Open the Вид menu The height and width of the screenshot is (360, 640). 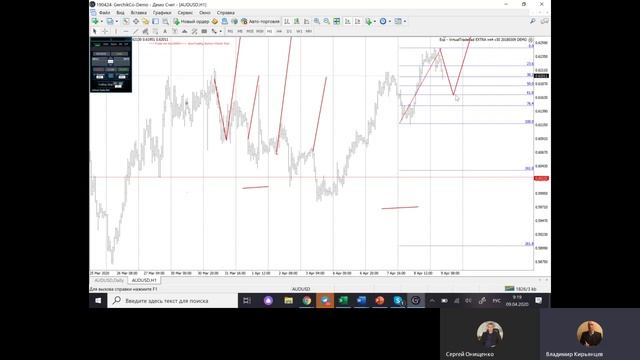click(120, 13)
